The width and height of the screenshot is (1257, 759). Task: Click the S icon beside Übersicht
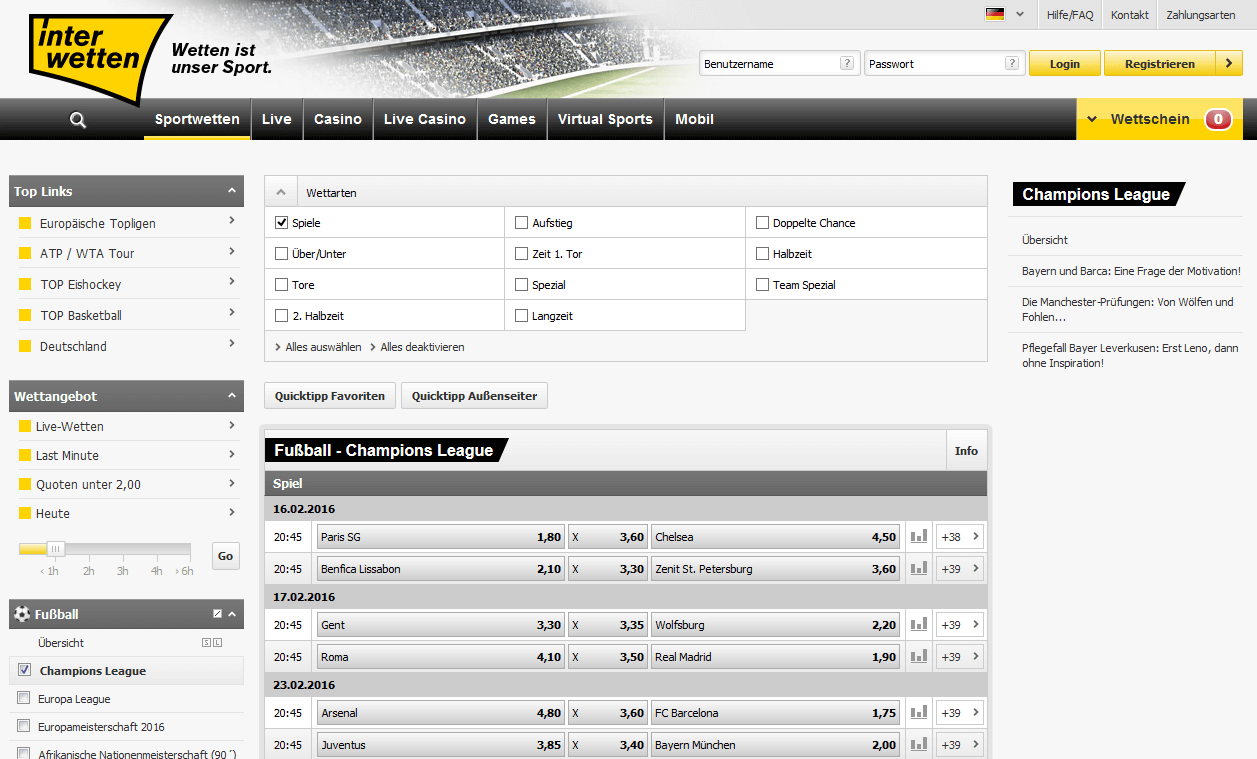point(206,643)
